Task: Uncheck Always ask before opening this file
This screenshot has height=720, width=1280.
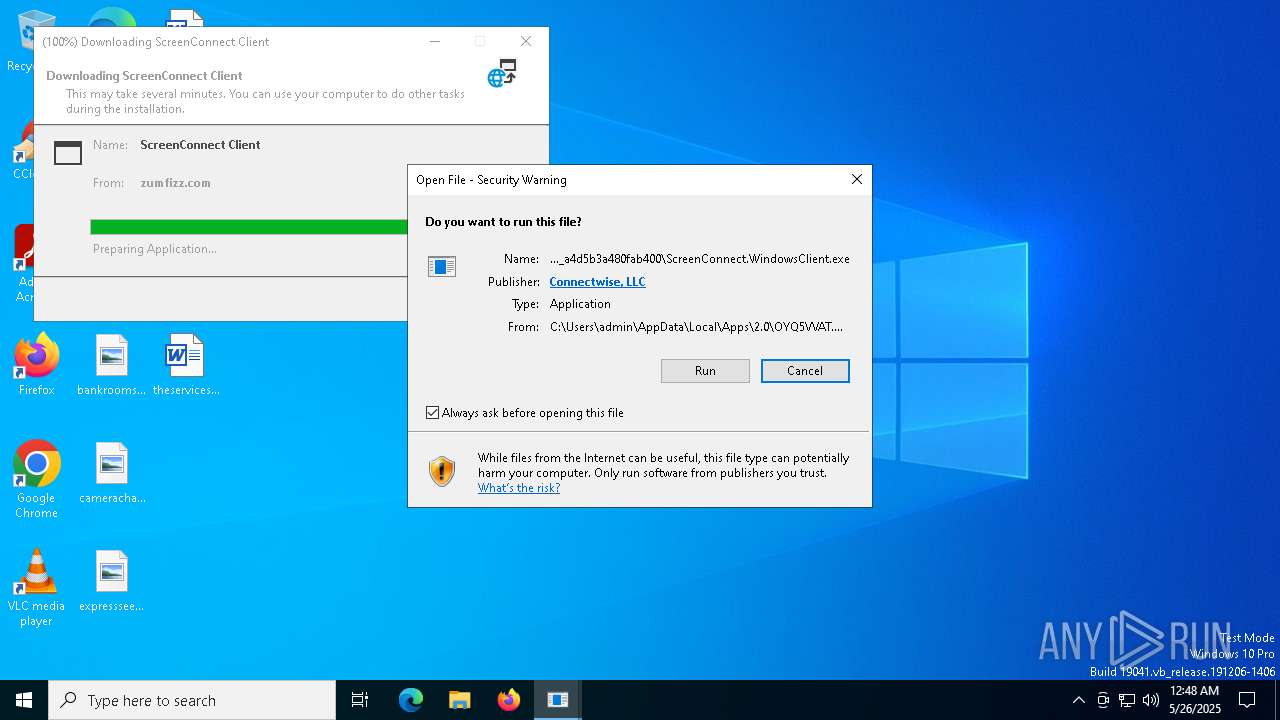Action: [x=432, y=413]
